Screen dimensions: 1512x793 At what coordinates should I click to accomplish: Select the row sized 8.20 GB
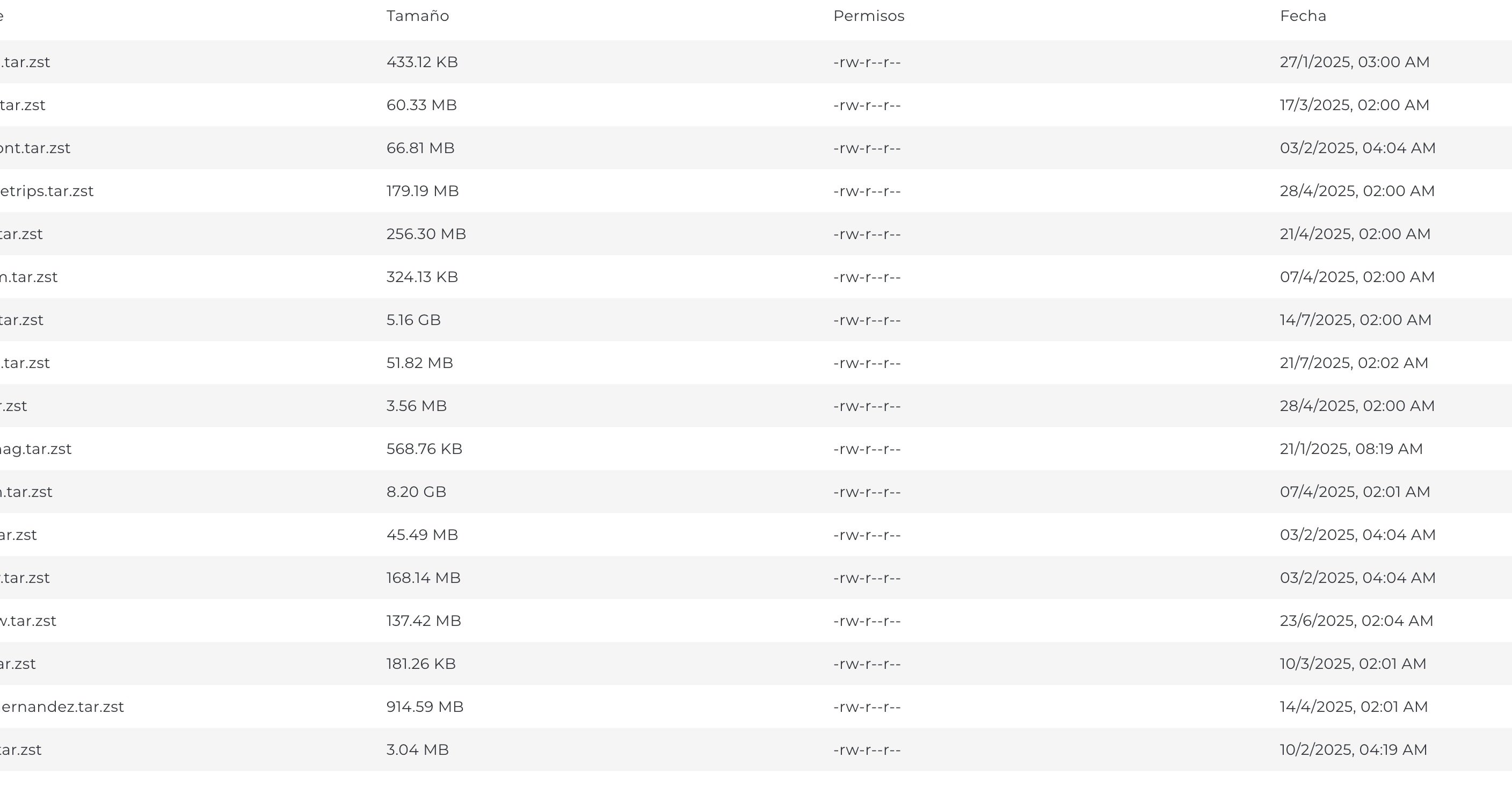click(x=756, y=492)
